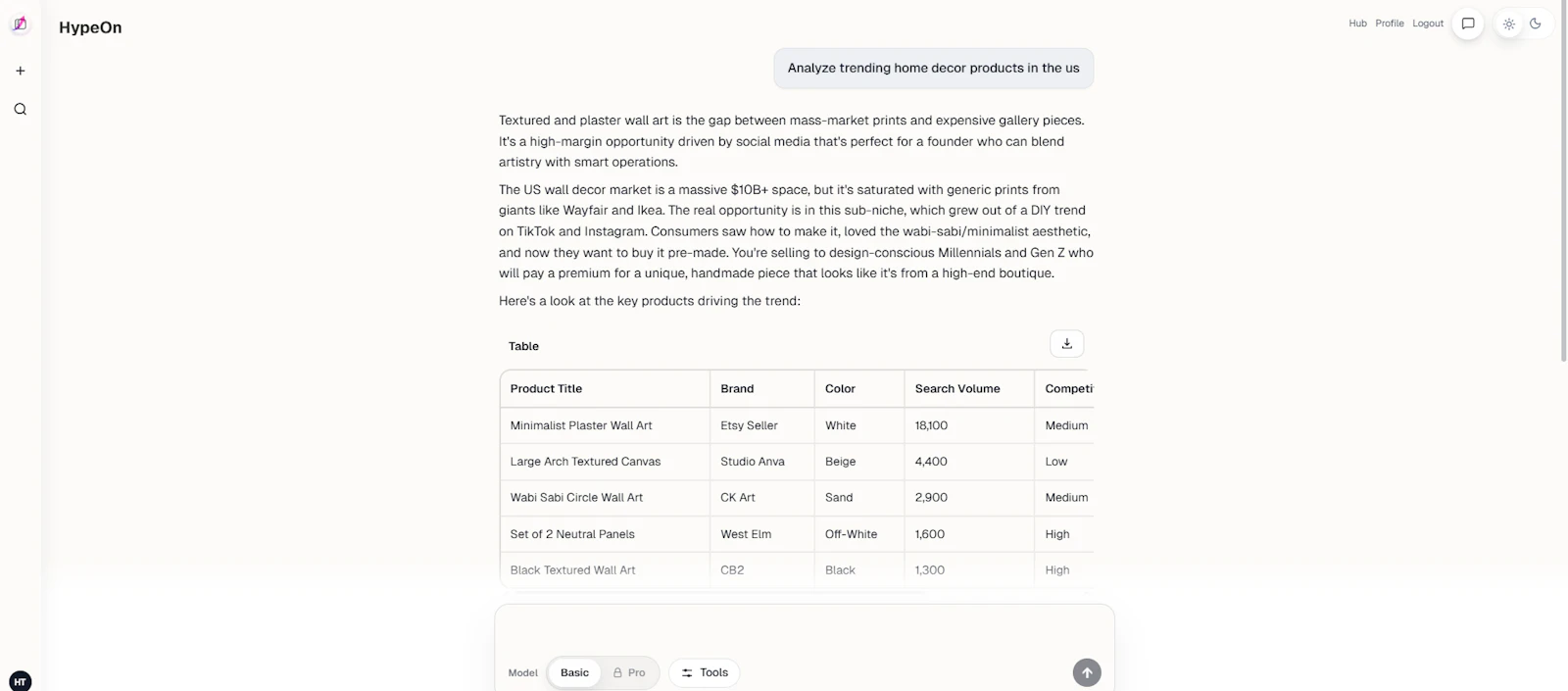Screen dimensions: 1568x691
Task: Click the HypeOn title text
Action: click(x=90, y=27)
